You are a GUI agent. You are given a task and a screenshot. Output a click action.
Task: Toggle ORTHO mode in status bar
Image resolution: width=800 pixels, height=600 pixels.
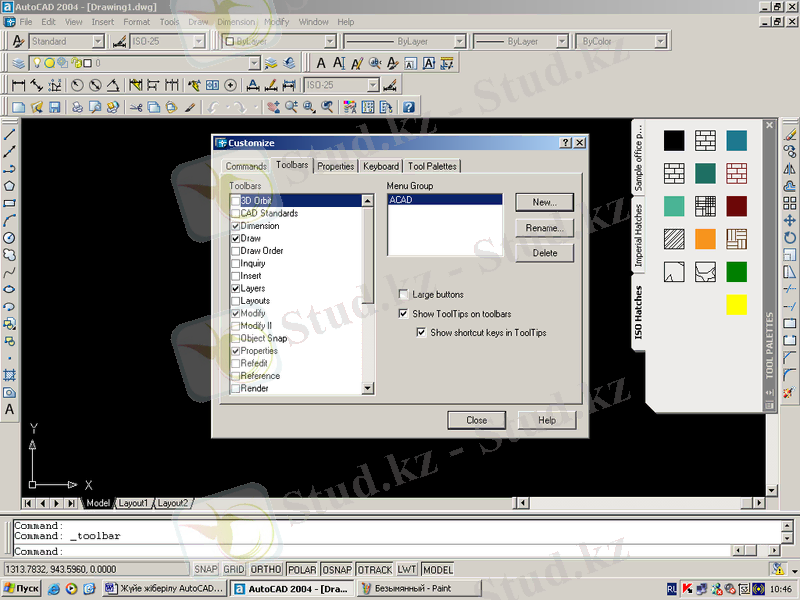click(x=266, y=569)
